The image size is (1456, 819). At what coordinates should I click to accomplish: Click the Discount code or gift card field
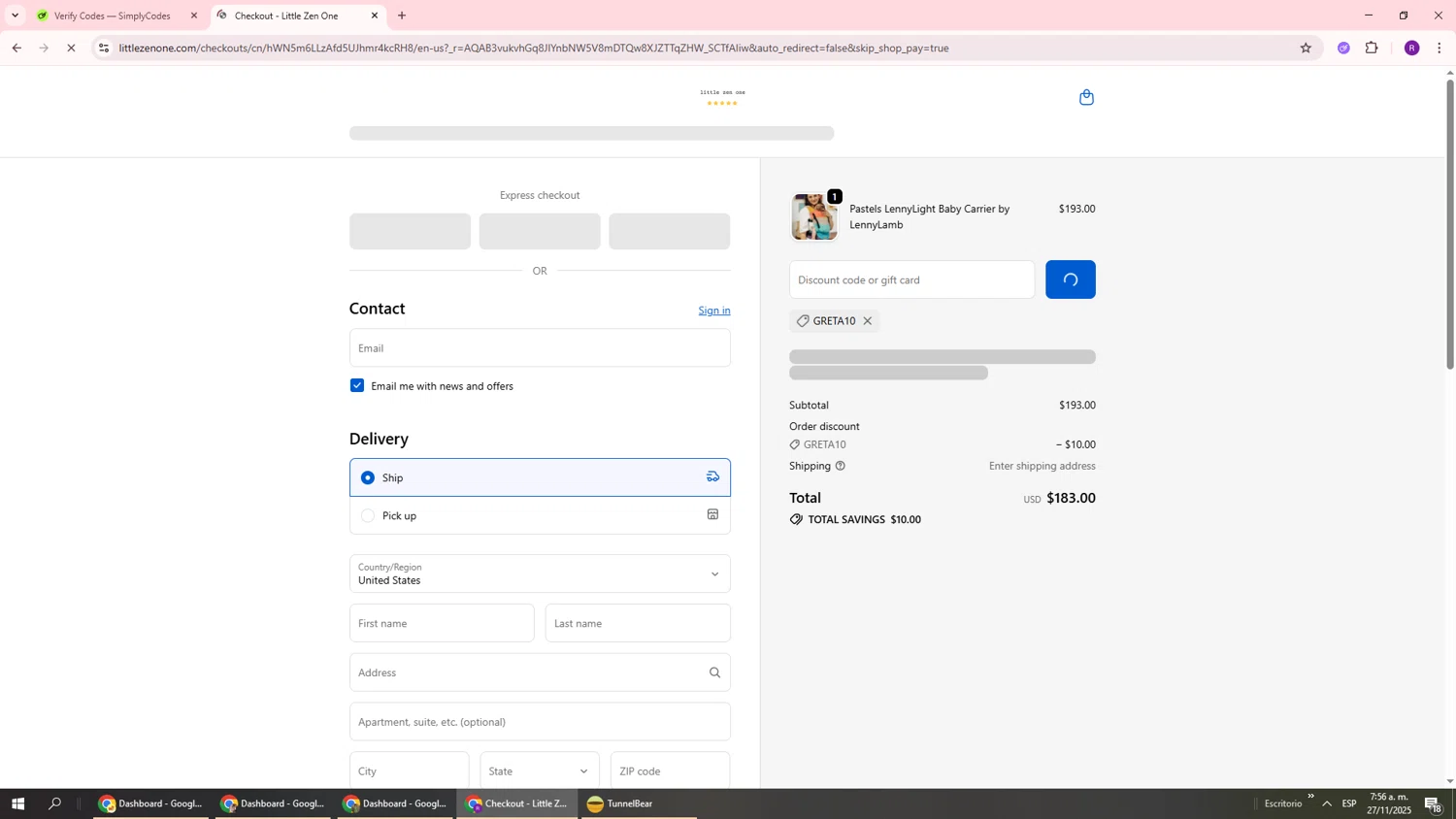[911, 279]
